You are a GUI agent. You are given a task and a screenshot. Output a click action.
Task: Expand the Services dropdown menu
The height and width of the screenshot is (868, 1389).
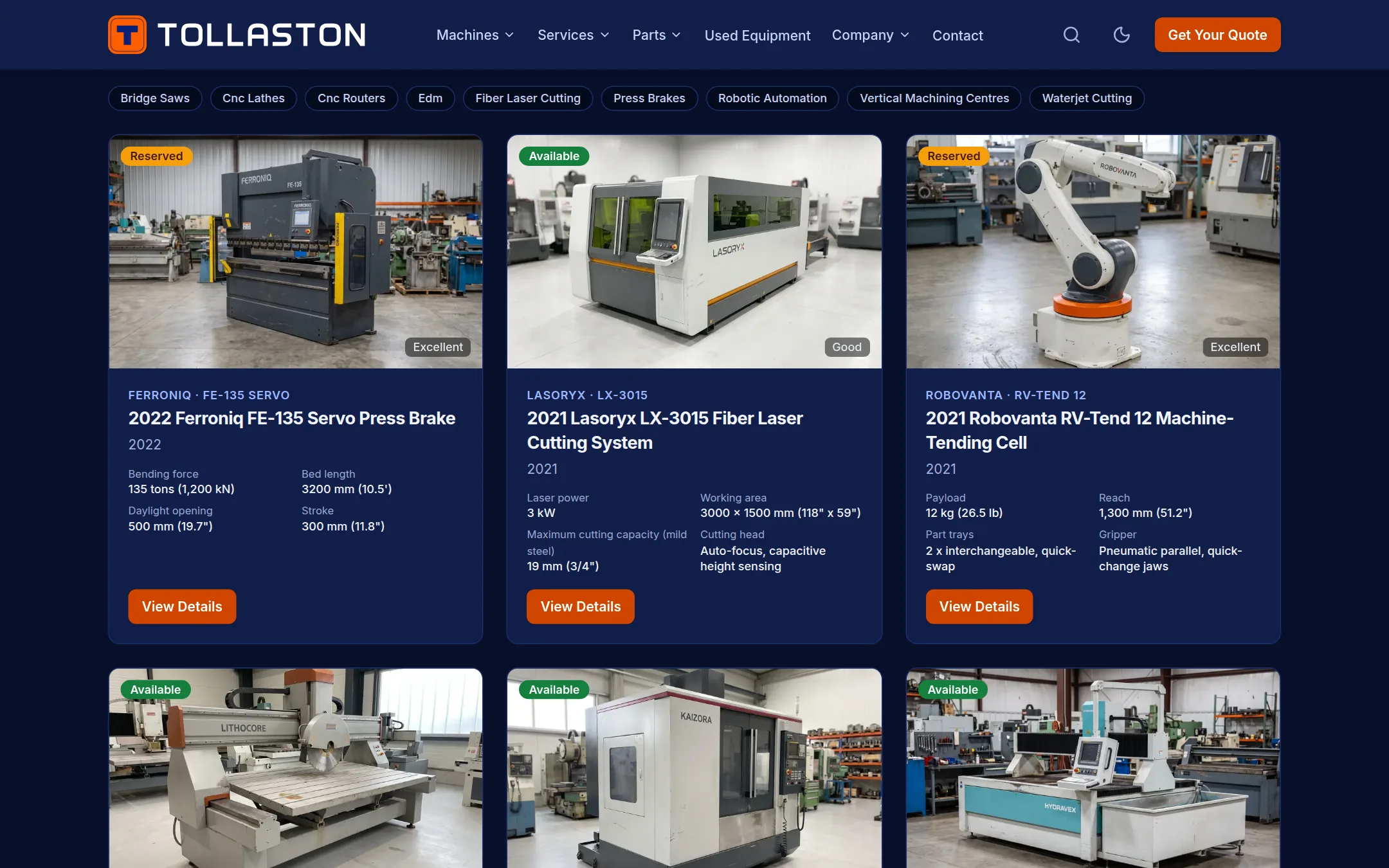coord(573,35)
